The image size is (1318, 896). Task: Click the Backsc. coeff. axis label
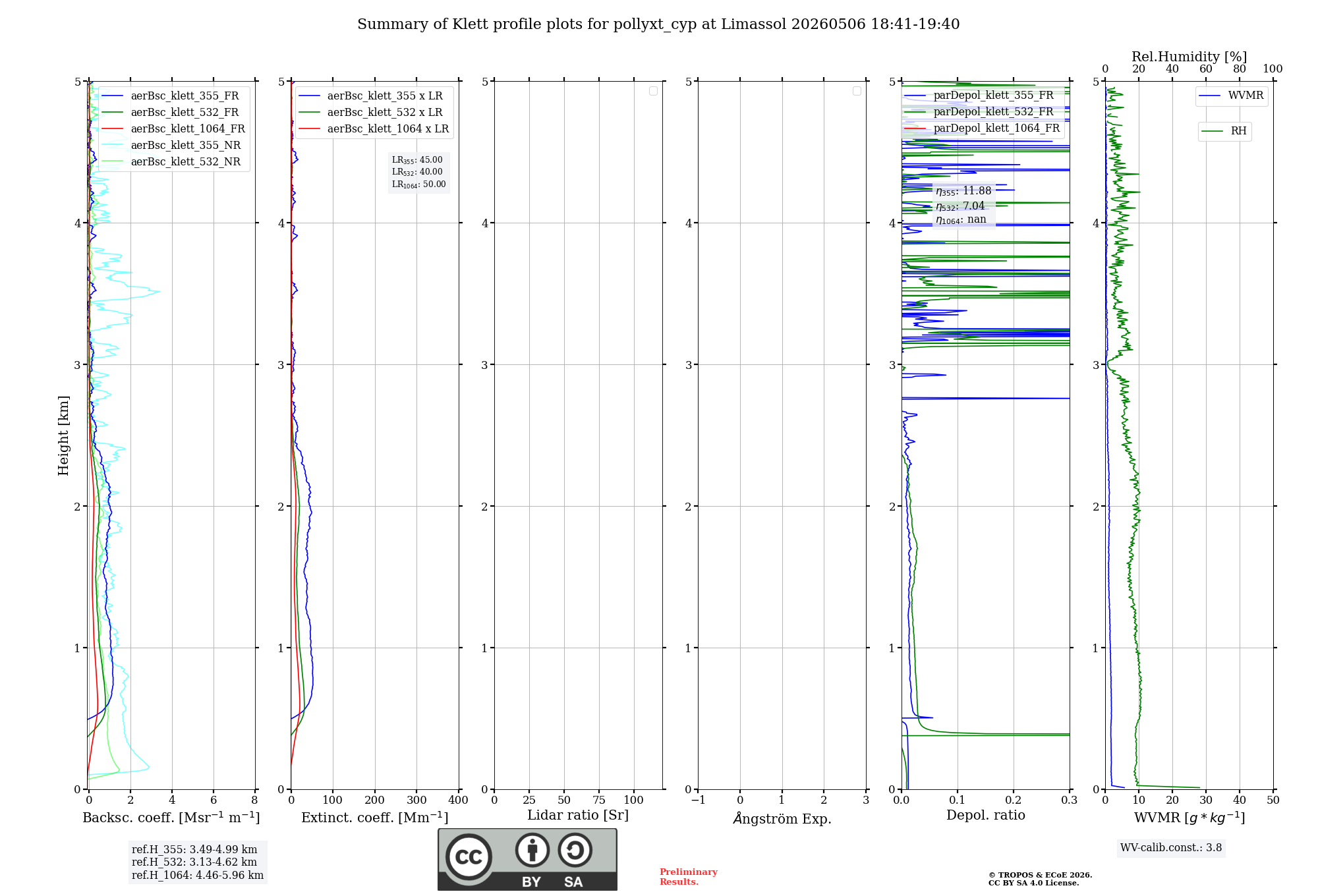(171, 818)
